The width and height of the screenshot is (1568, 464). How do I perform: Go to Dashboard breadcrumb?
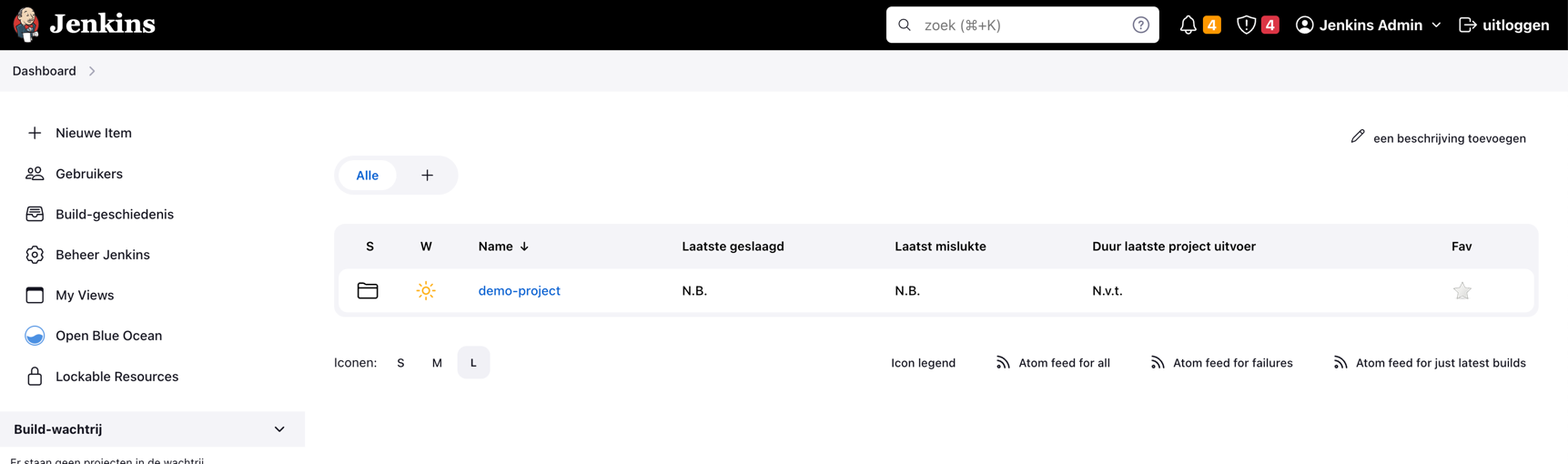(44, 71)
